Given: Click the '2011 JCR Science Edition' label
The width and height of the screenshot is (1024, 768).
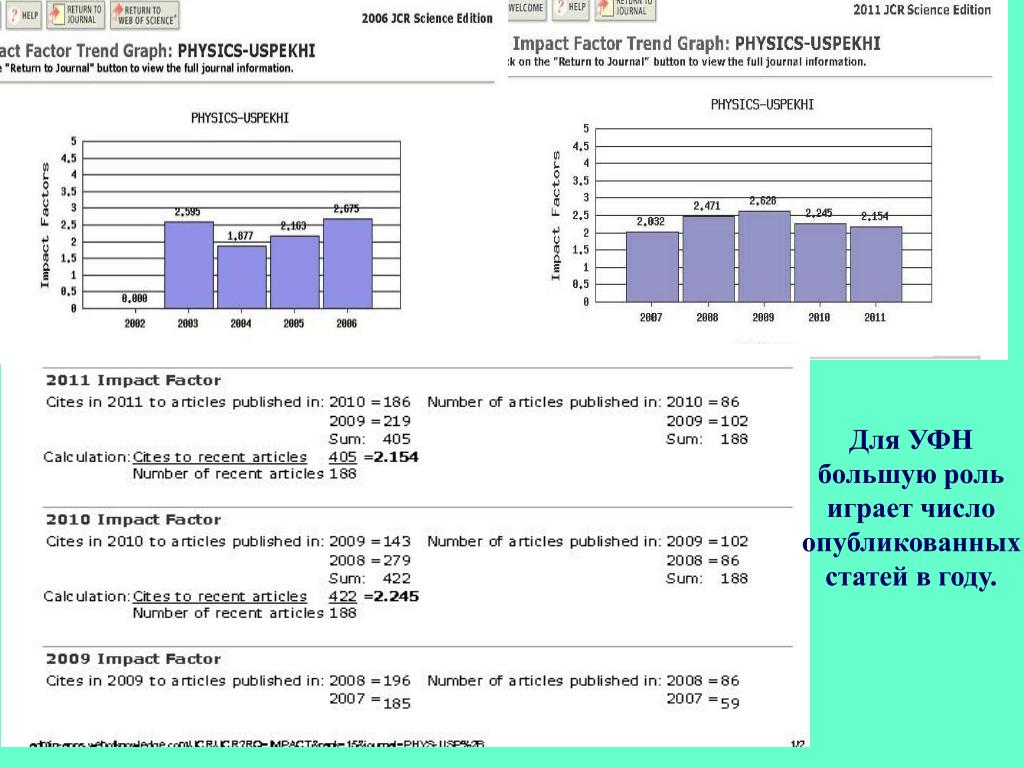Looking at the screenshot, I should click(x=921, y=10).
